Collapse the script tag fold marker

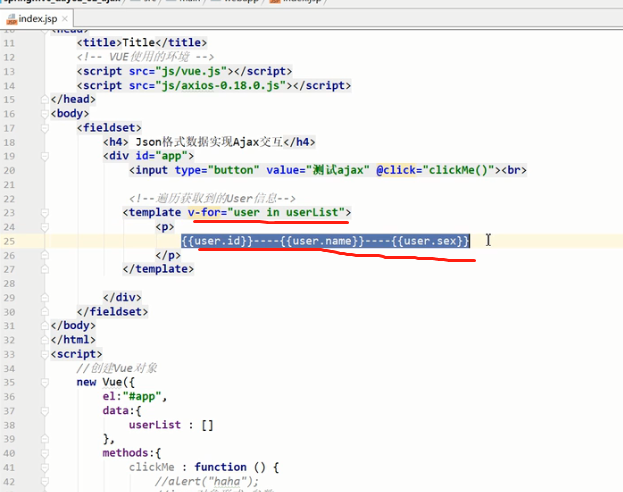point(45,354)
